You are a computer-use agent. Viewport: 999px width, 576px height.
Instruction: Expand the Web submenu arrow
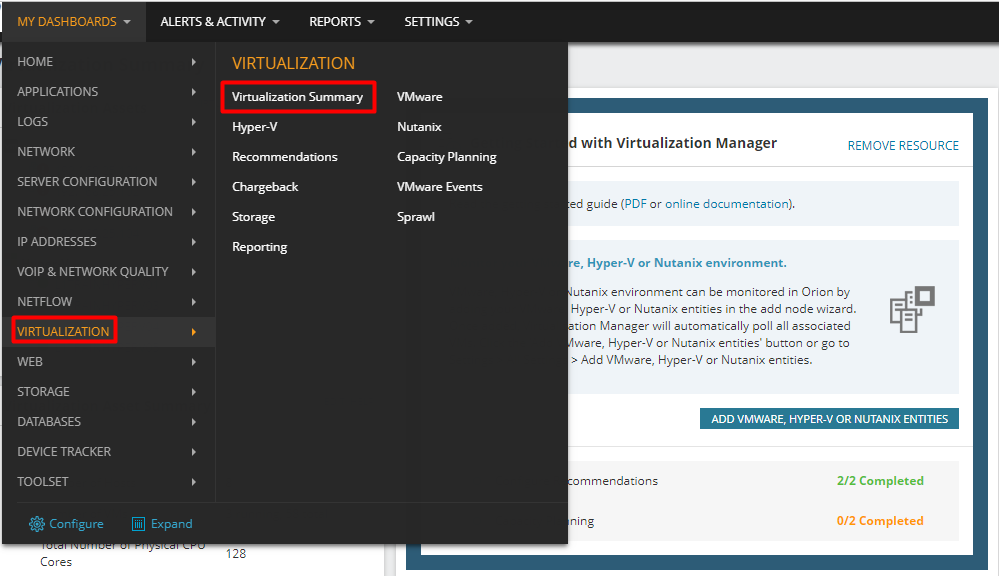(x=194, y=361)
